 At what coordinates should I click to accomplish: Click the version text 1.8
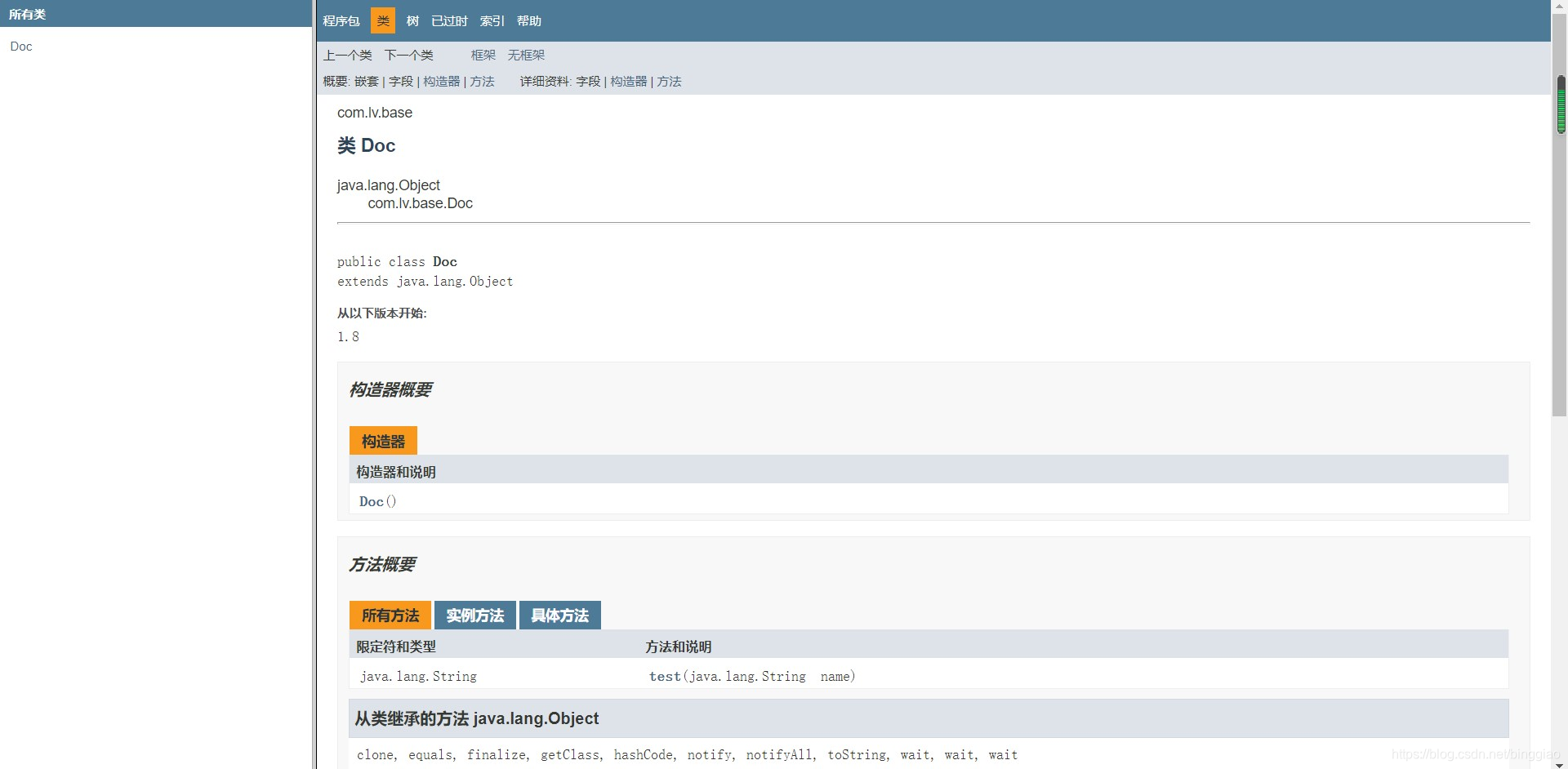(x=348, y=336)
